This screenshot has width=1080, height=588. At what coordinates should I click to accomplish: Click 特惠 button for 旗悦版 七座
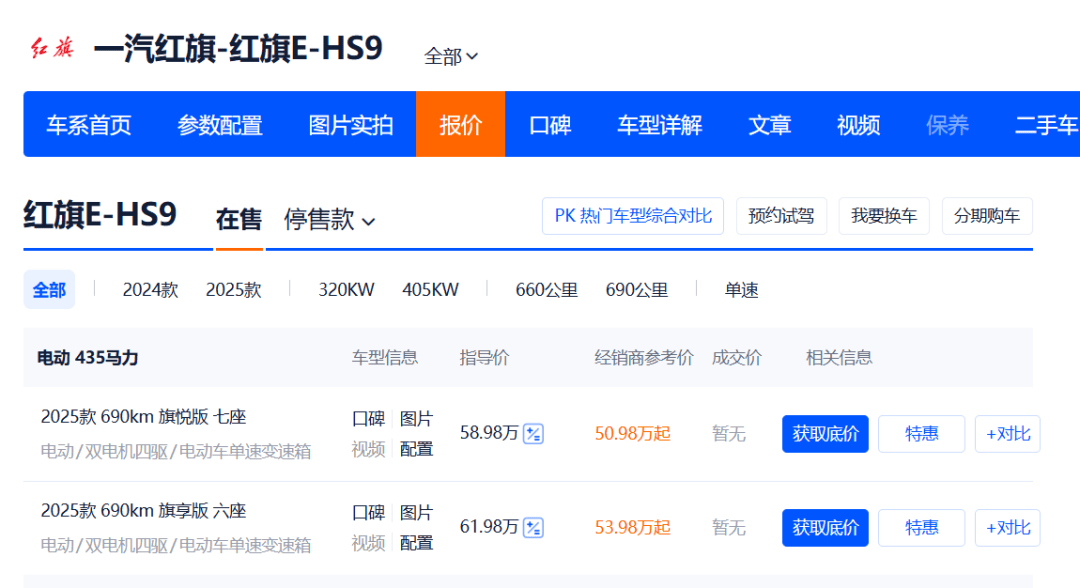point(922,434)
